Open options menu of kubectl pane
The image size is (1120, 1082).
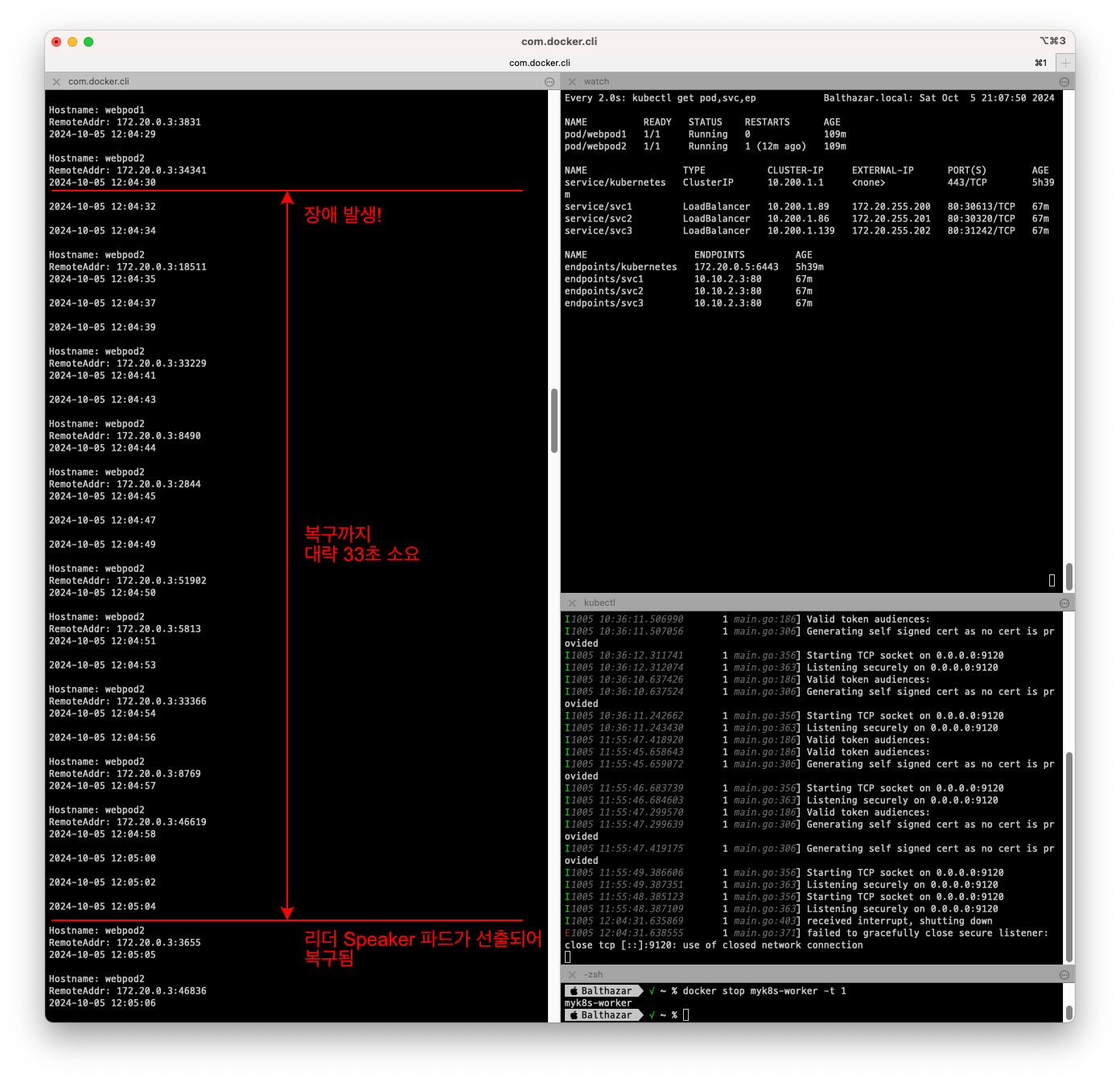tap(1064, 603)
